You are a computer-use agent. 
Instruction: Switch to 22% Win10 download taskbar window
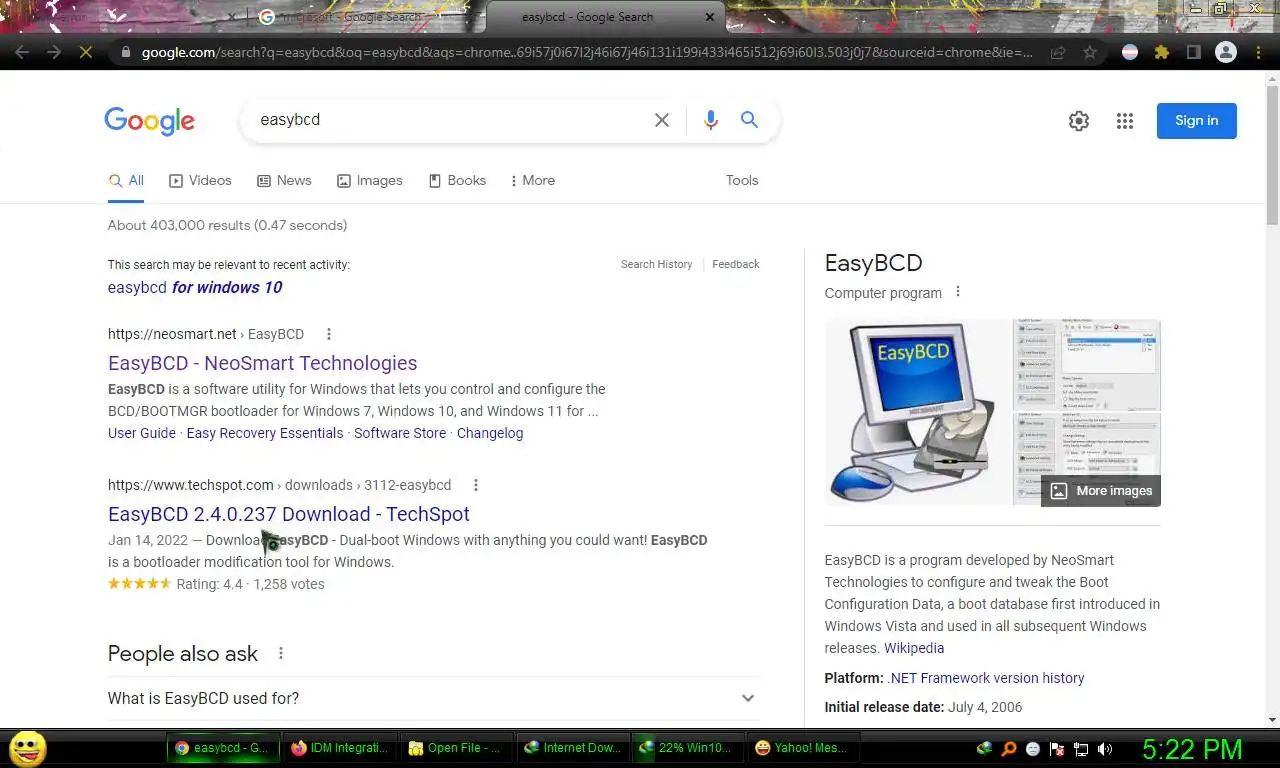point(688,748)
